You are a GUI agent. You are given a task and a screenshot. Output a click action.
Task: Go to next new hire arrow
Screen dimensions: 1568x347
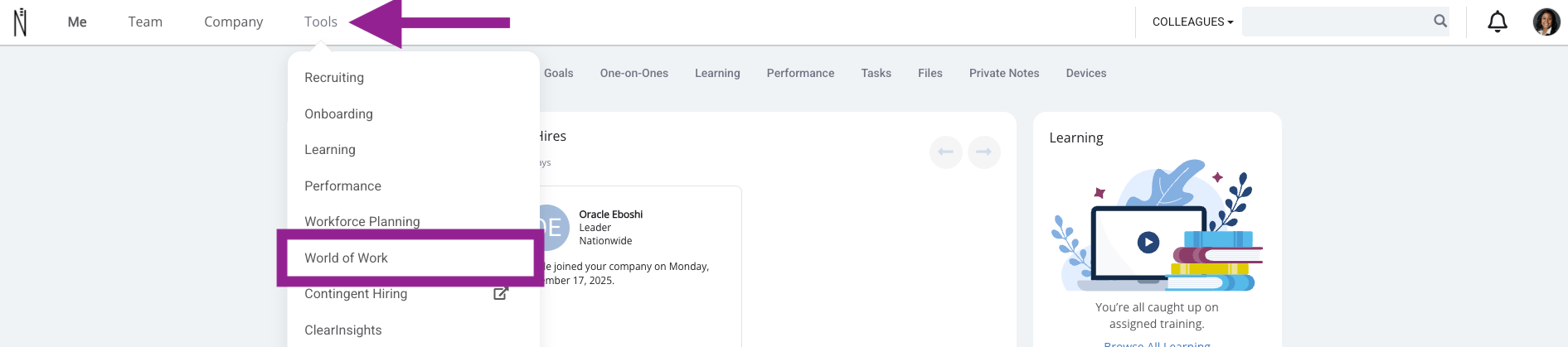point(983,152)
